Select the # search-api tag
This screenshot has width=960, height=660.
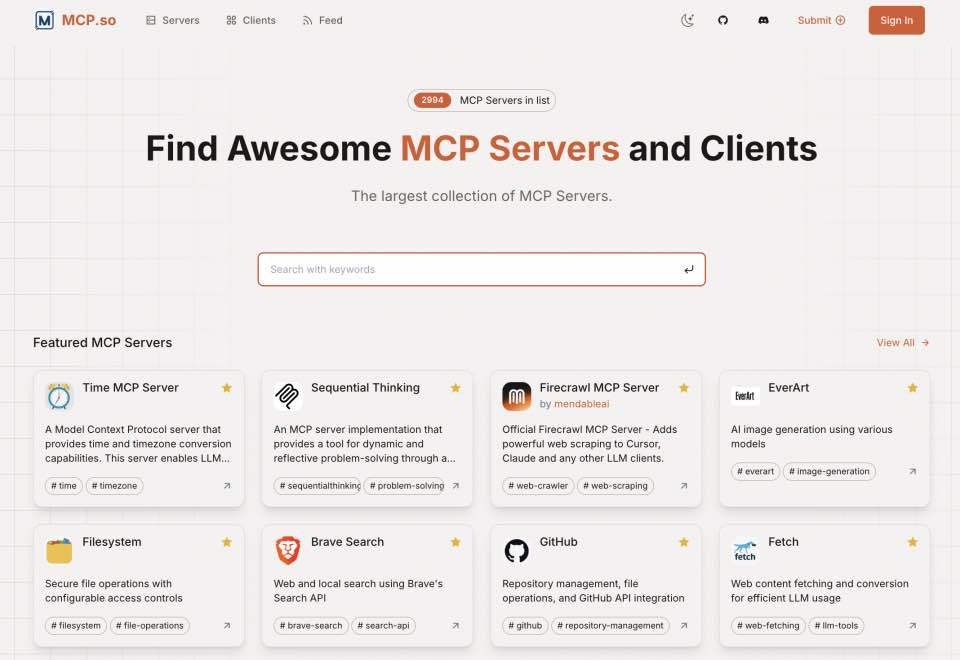point(384,626)
